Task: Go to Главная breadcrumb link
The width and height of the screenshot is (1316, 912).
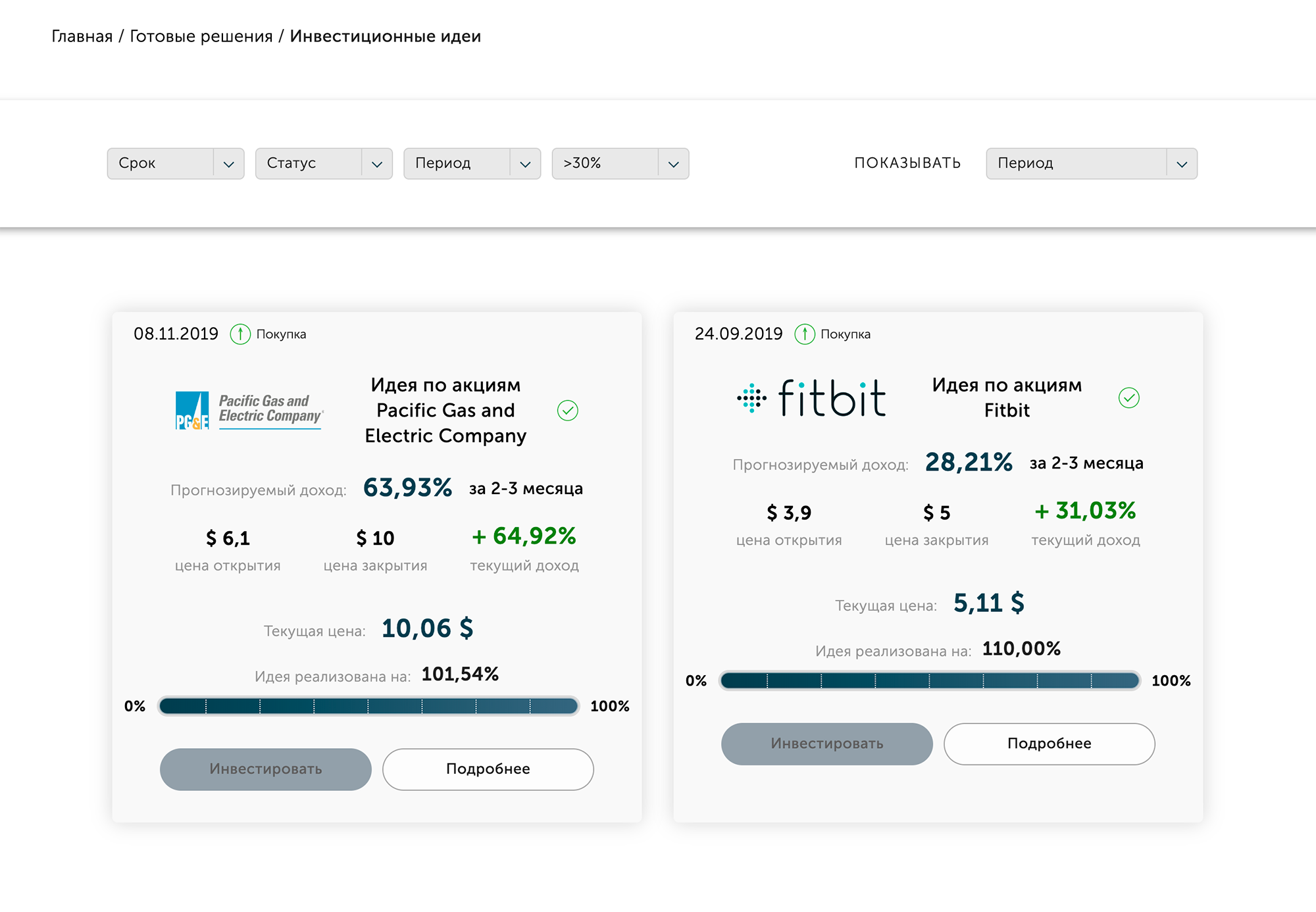Action: click(82, 36)
